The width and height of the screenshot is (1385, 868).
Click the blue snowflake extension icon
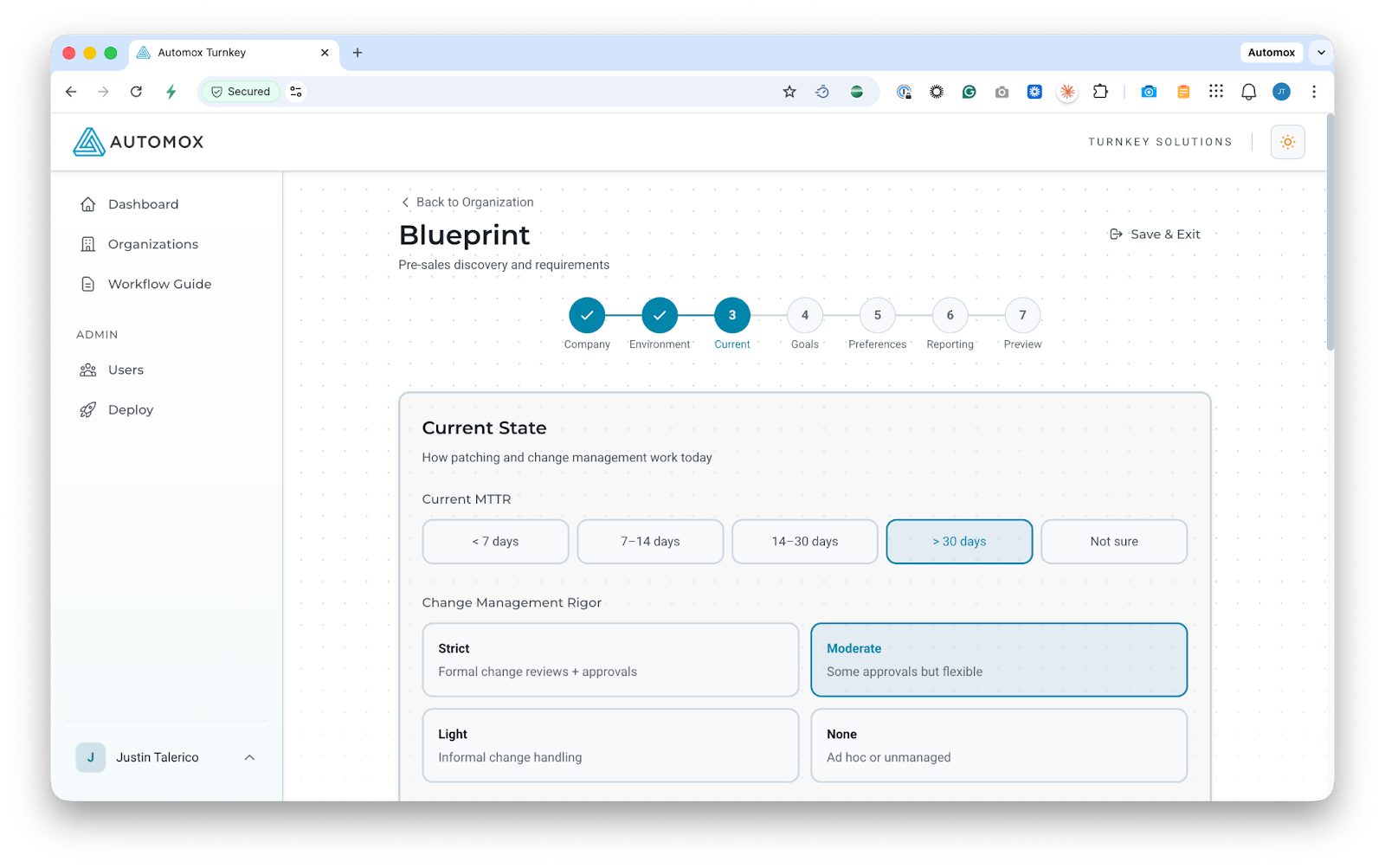[1034, 92]
